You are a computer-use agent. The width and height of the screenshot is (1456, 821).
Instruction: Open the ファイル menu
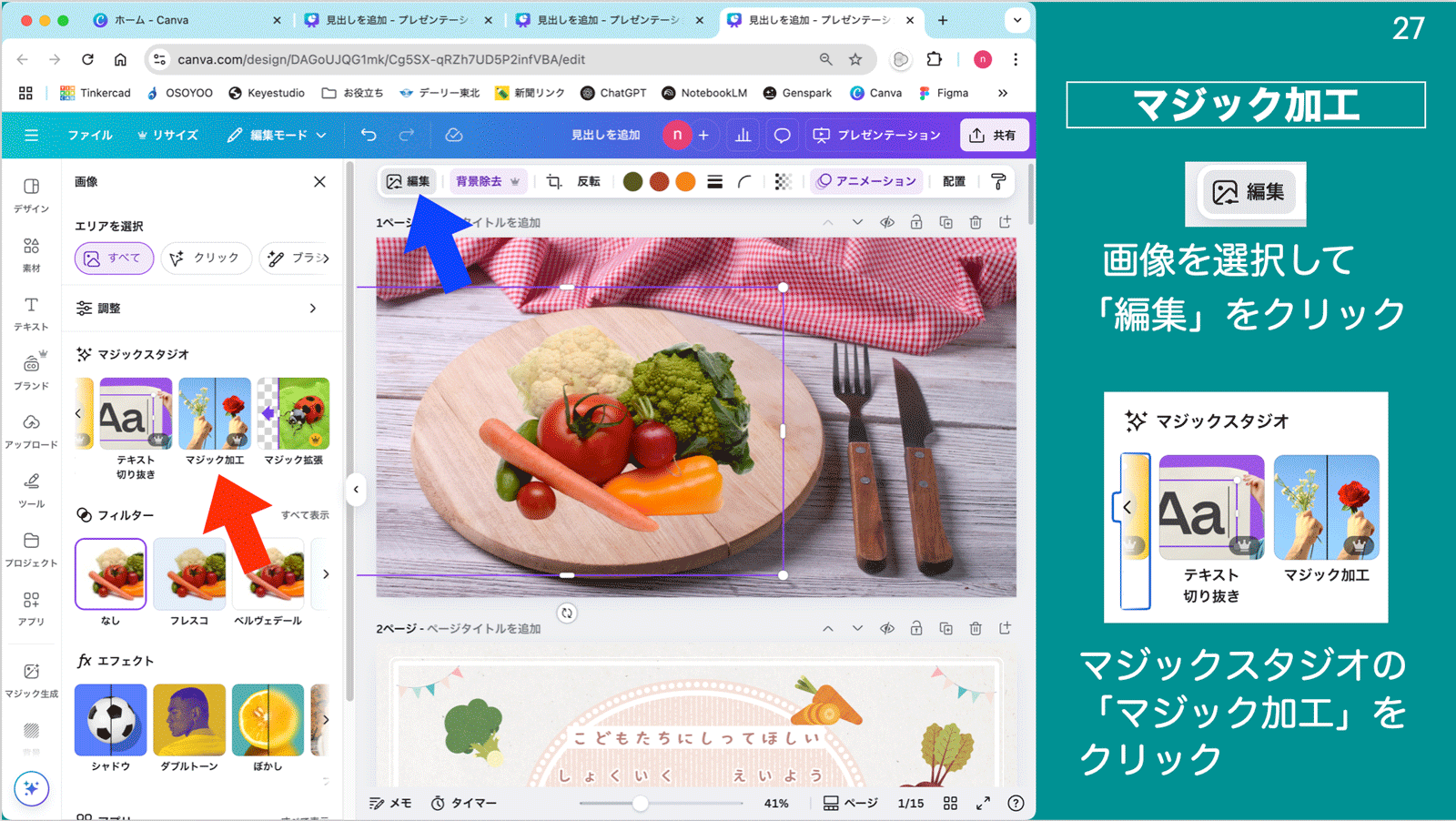pos(91,135)
